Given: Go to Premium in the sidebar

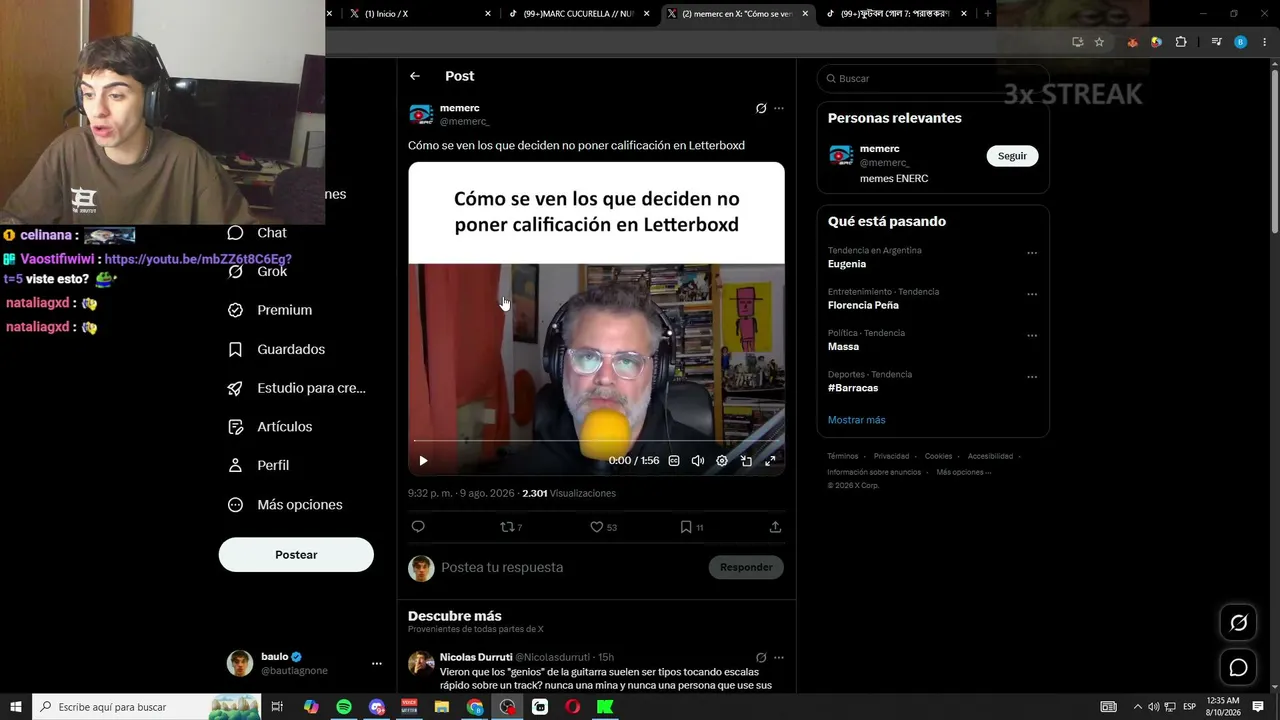Looking at the screenshot, I should point(270,310).
